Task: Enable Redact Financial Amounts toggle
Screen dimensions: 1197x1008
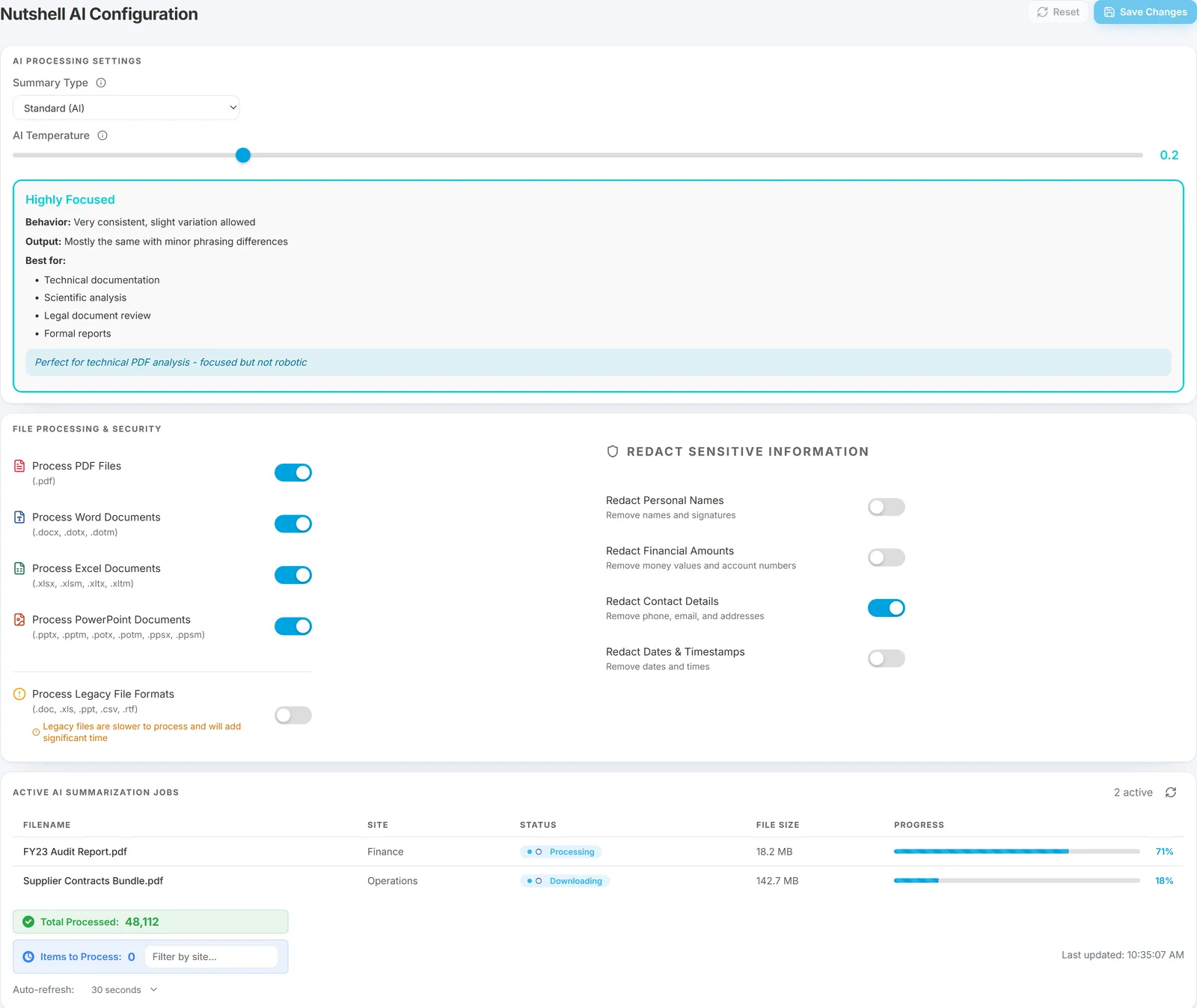Action: [x=887, y=557]
